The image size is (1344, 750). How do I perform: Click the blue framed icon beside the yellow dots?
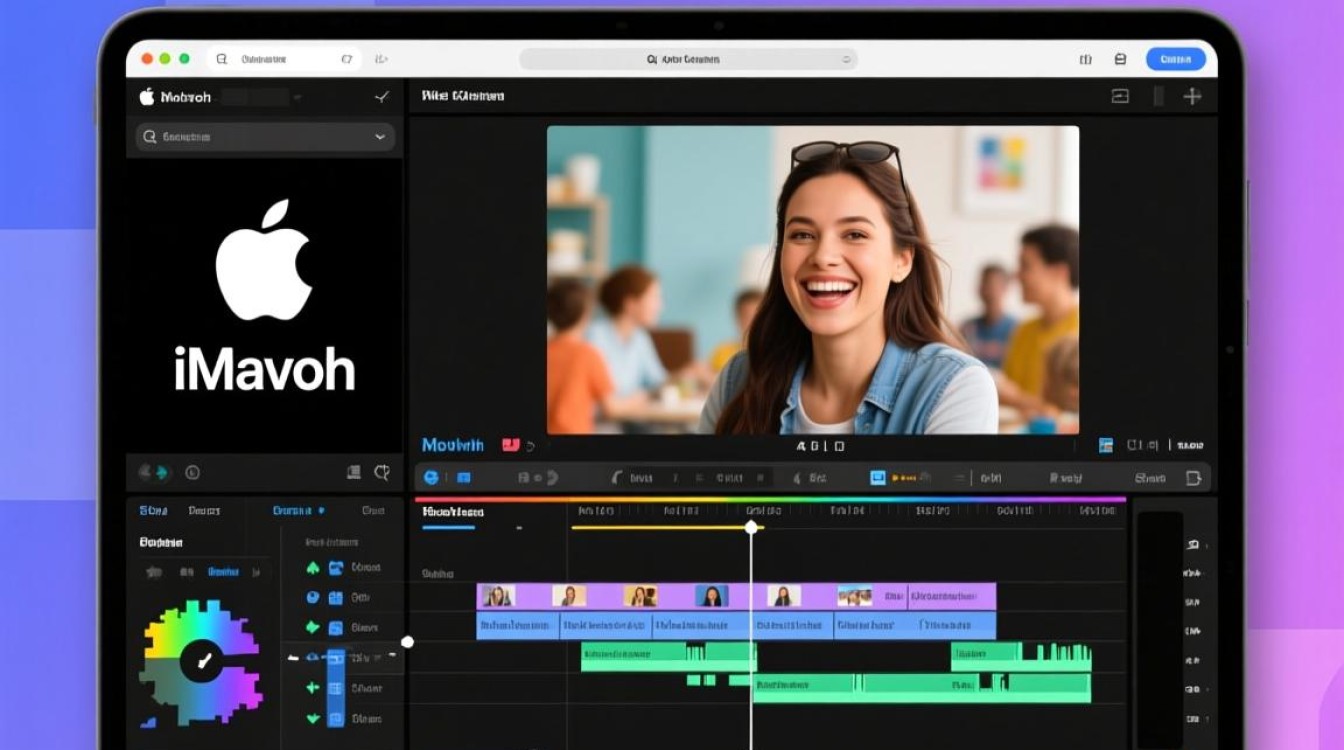click(878, 478)
